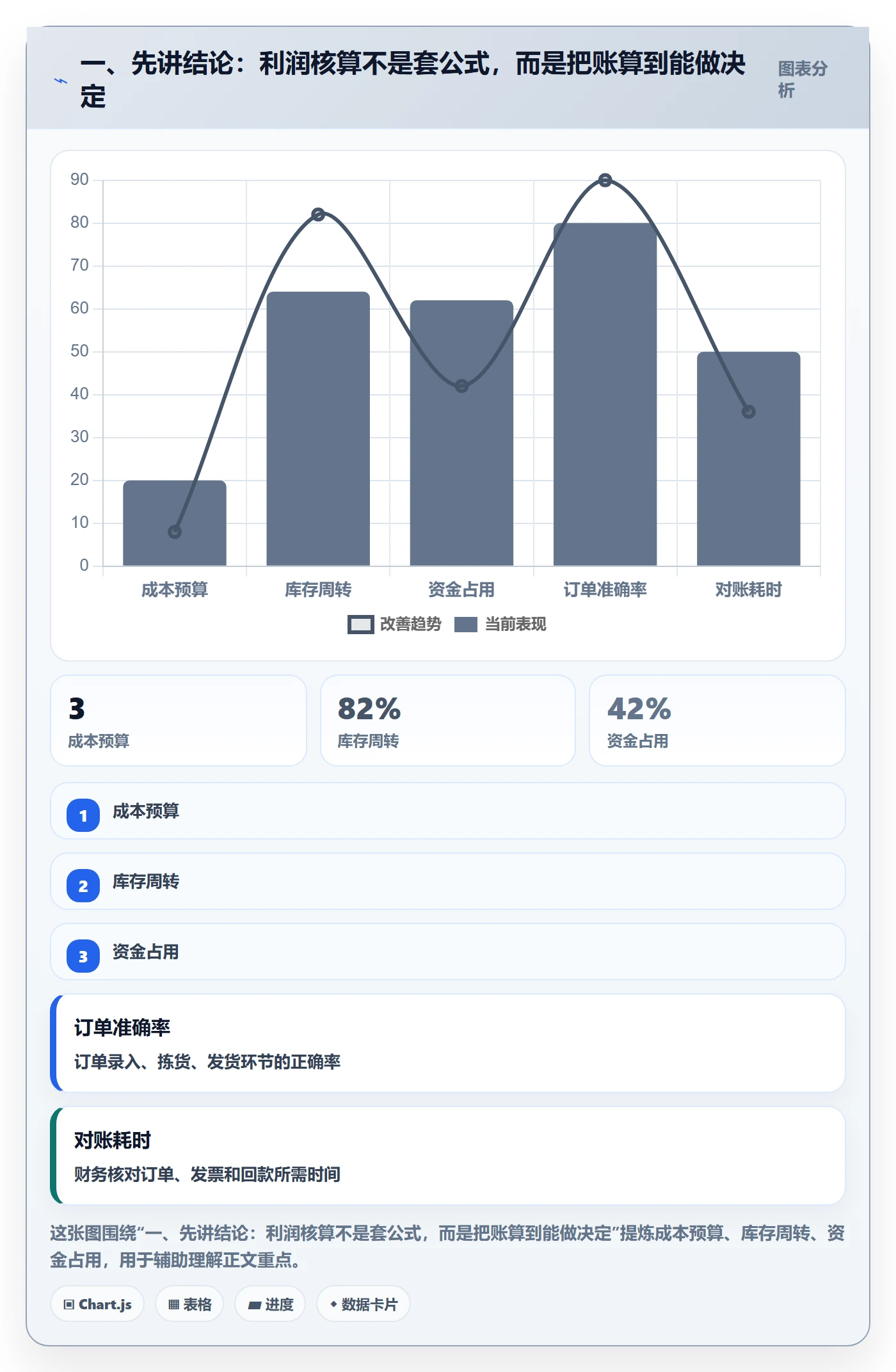The image size is (896, 1372).
Task: Click the line point on 对账耗时 bar
Action: click(x=749, y=411)
